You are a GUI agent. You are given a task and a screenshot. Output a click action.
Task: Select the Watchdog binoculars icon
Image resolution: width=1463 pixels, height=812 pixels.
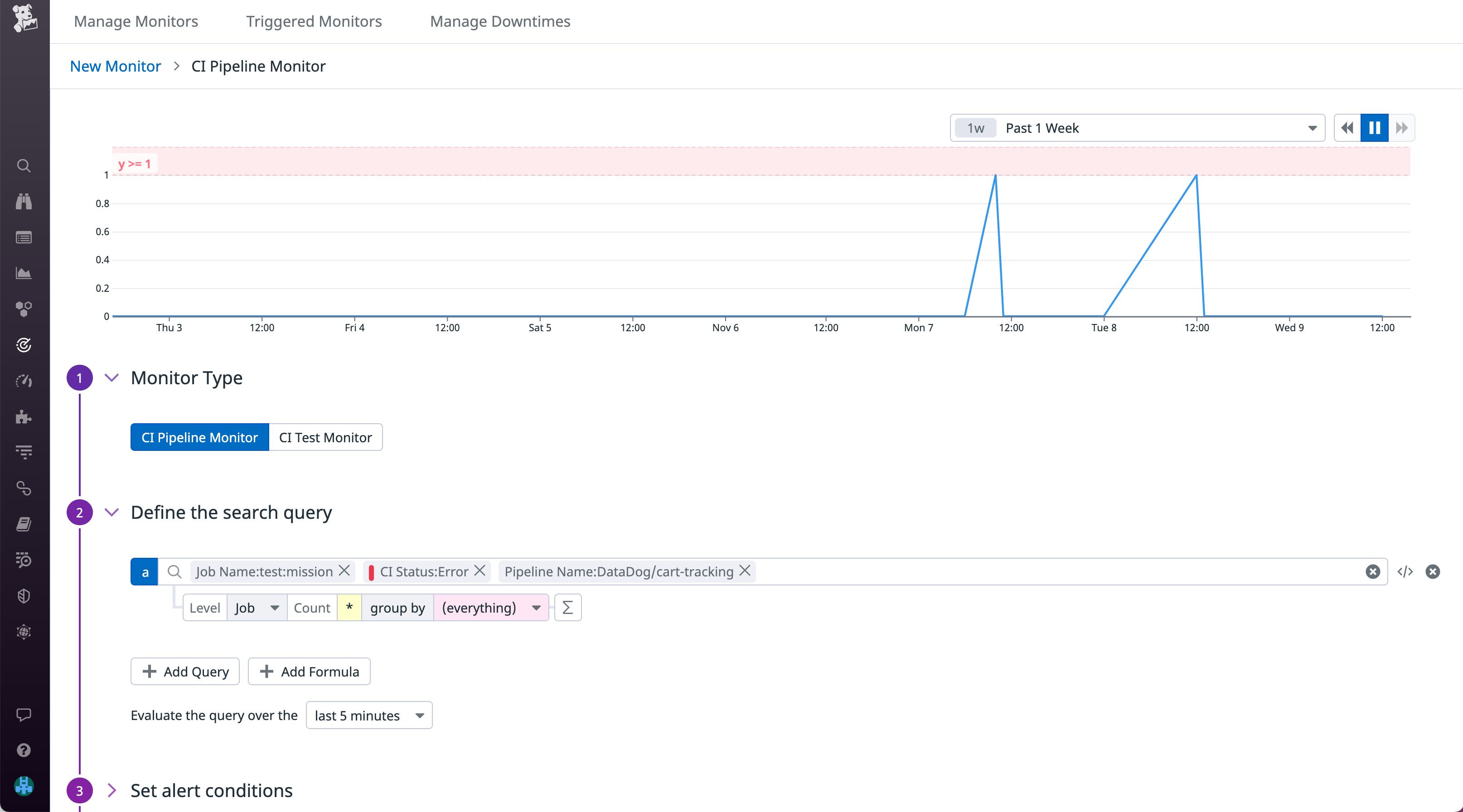point(23,202)
